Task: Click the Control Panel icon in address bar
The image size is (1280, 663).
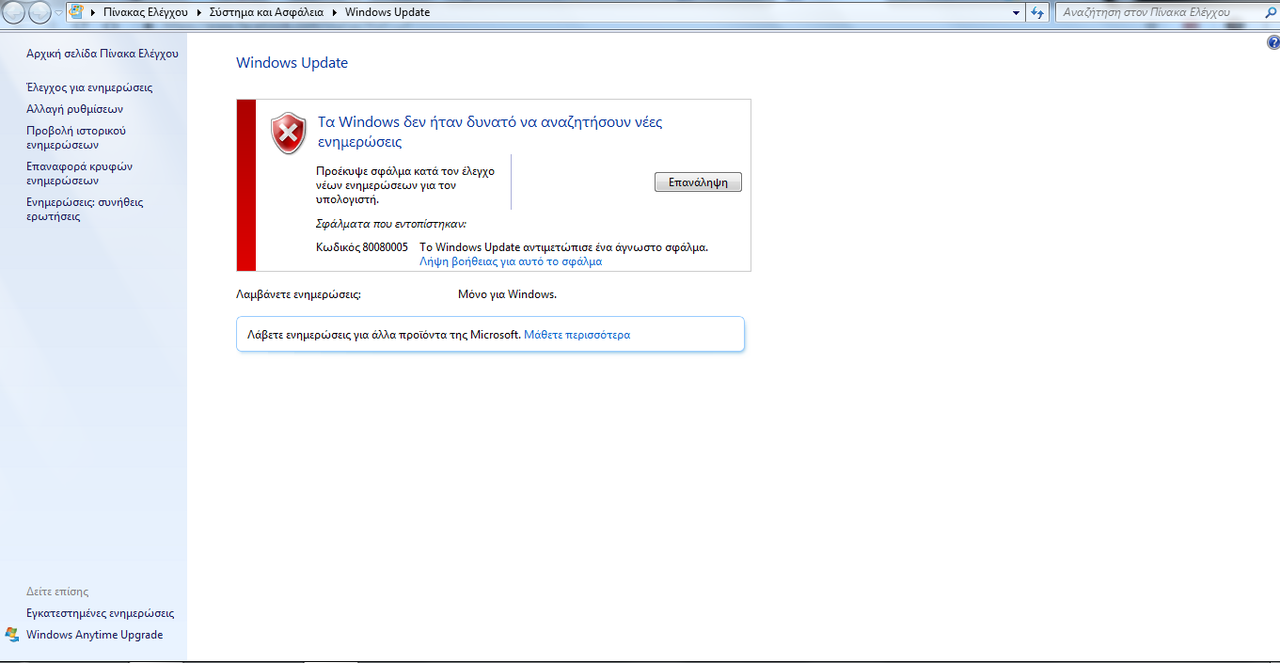Action: pos(75,12)
